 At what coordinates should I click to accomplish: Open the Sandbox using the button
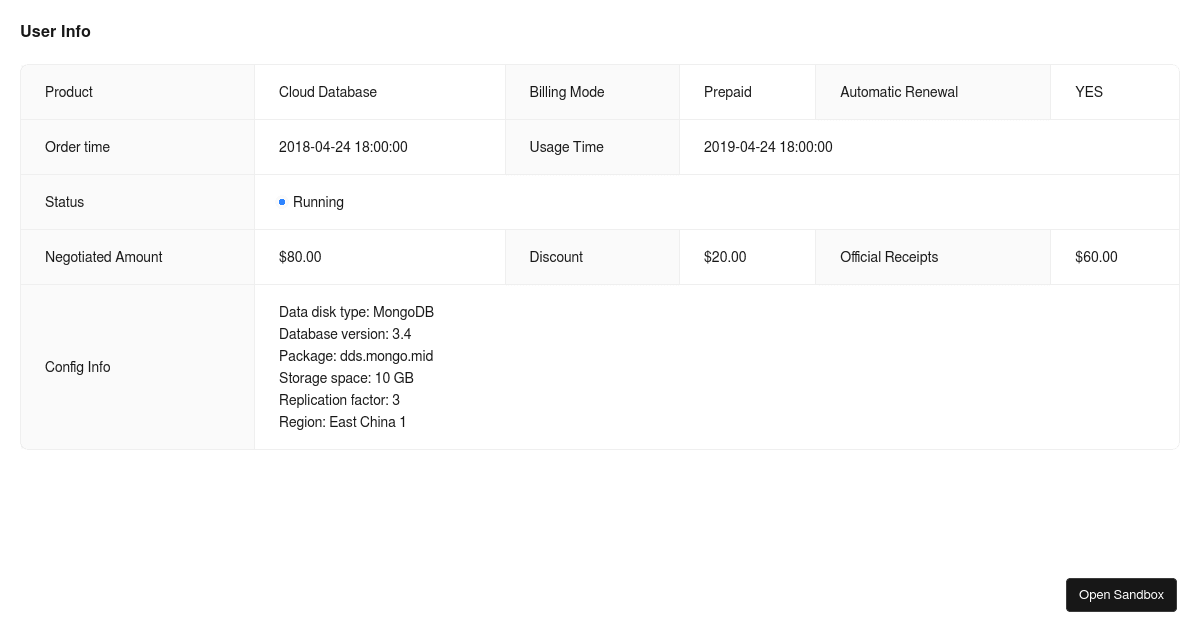click(1121, 594)
